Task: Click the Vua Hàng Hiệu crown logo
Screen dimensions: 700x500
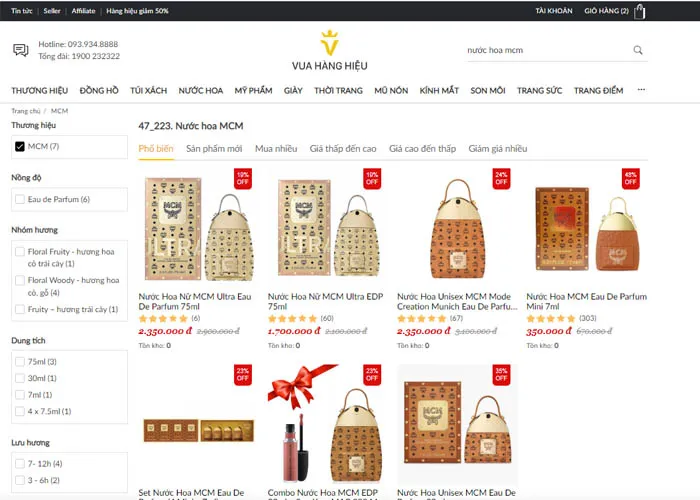Action: [330, 43]
